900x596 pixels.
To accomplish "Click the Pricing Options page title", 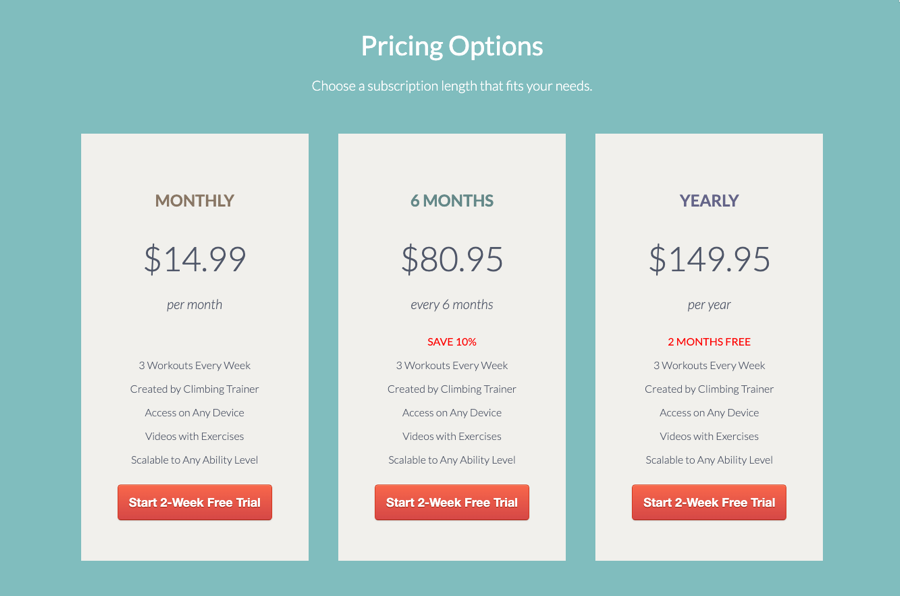I will tap(452, 47).
